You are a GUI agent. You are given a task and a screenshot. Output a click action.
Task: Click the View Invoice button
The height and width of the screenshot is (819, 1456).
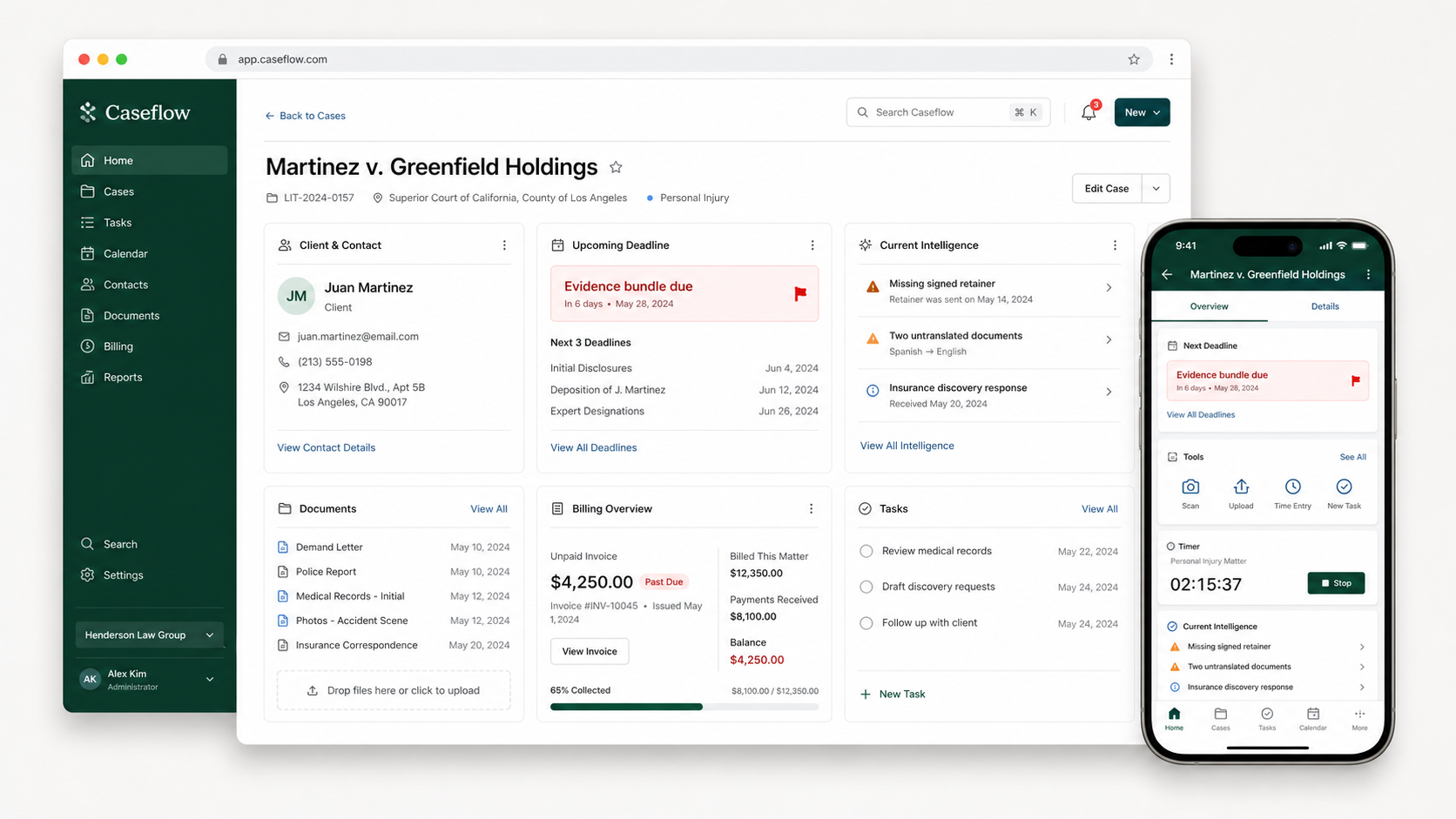(590, 651)
